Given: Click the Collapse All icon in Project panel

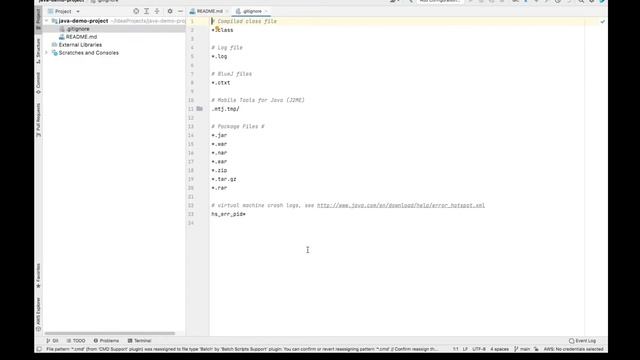Looking at the screenshot, I should click(157, 11).
